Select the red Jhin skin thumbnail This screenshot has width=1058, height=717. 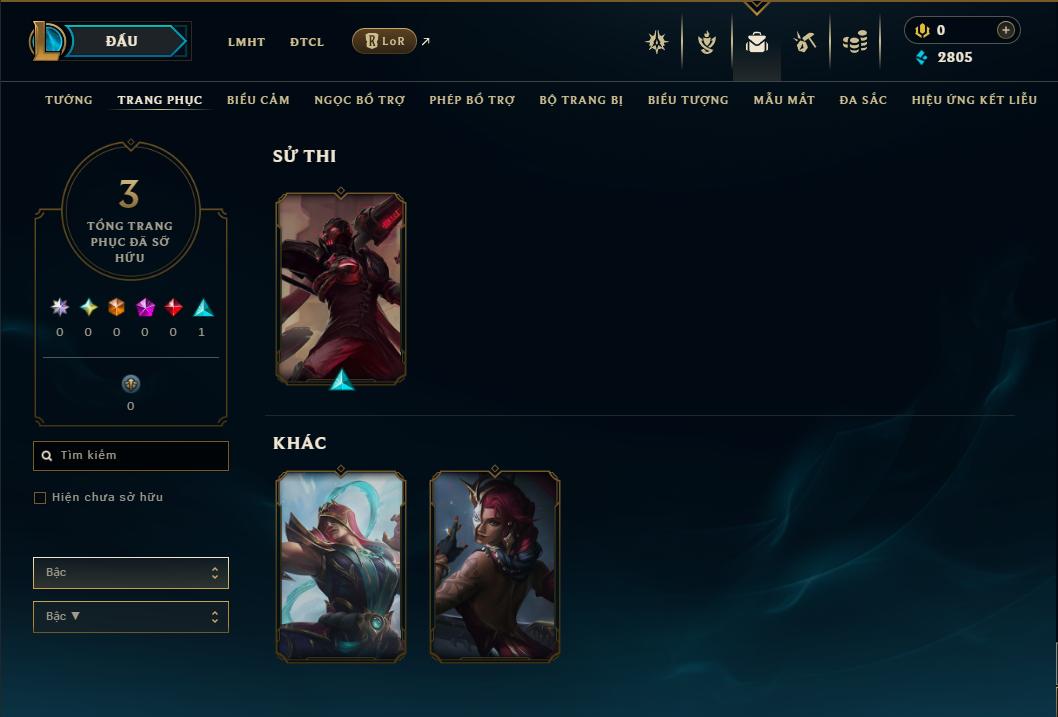[341, 289]
